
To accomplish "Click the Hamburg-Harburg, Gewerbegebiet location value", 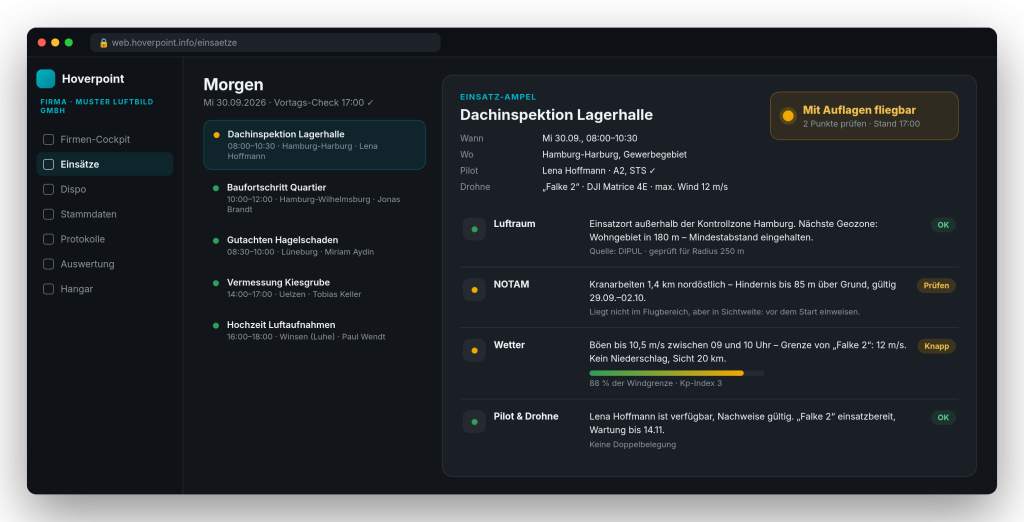I will coord(615,155).
